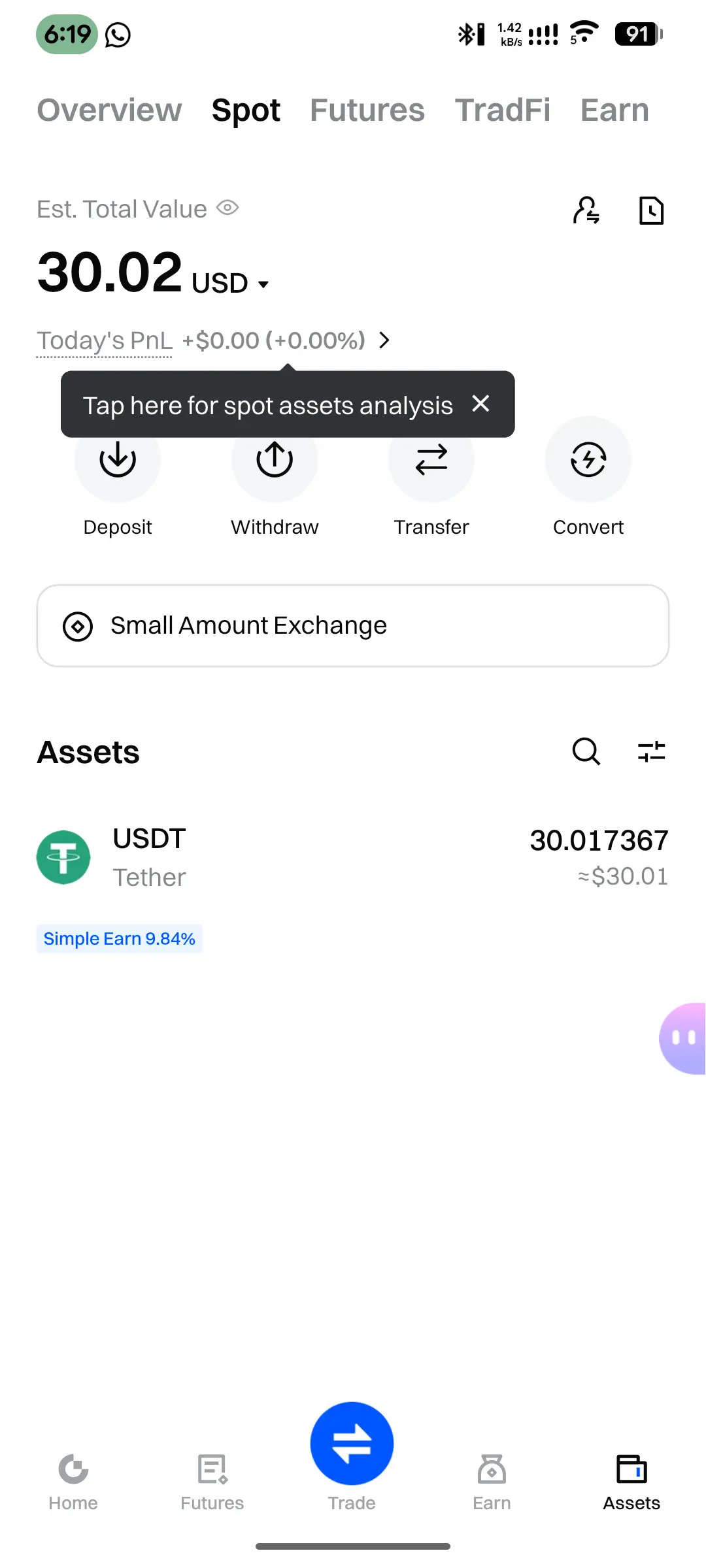Switch to the Futures tab
Screen dimensions: 706x1568
(367, 110)
